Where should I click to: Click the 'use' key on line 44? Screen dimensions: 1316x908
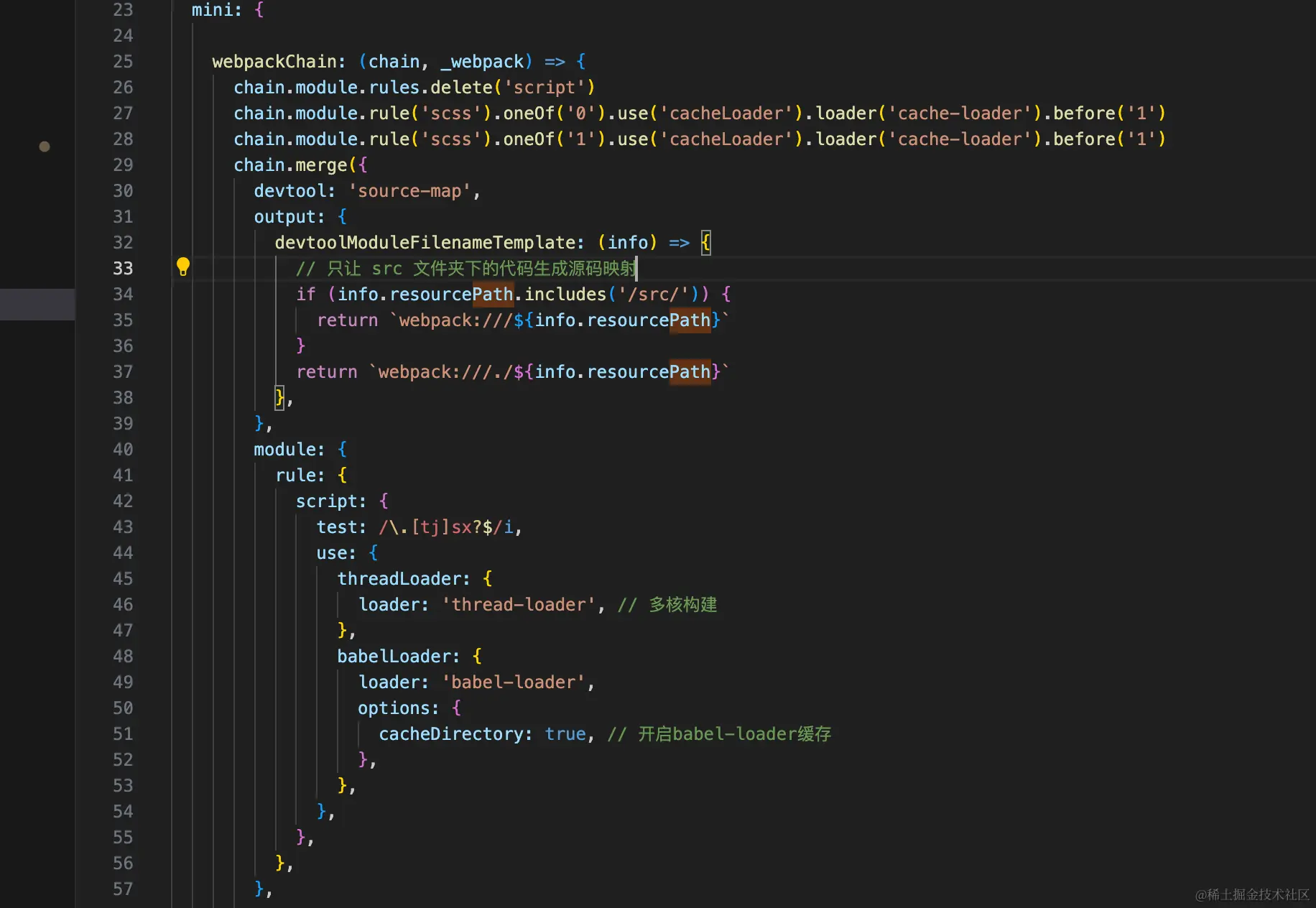[332, 553]
